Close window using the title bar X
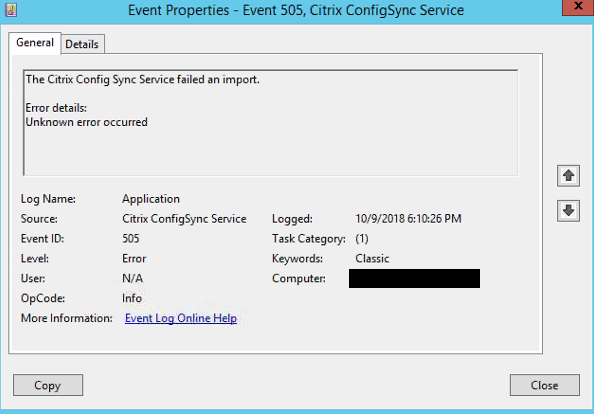The image size is (594, 417). point(578,7)
